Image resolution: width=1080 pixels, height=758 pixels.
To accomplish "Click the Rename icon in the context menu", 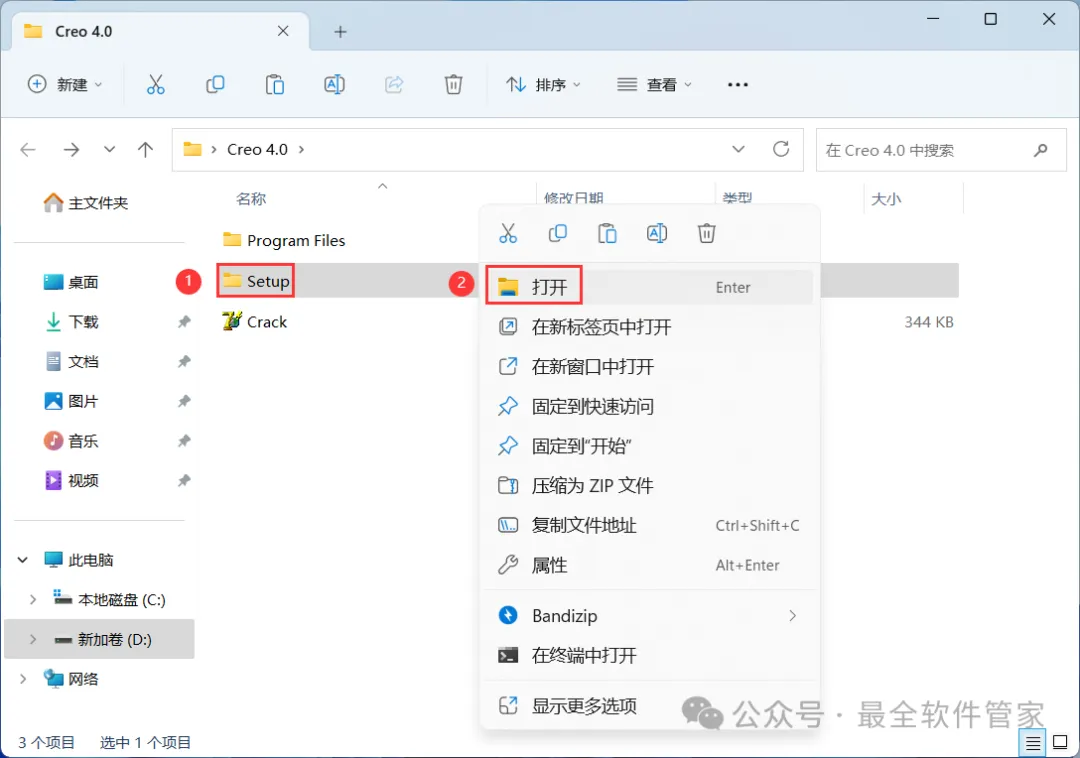I will [656, 233].
